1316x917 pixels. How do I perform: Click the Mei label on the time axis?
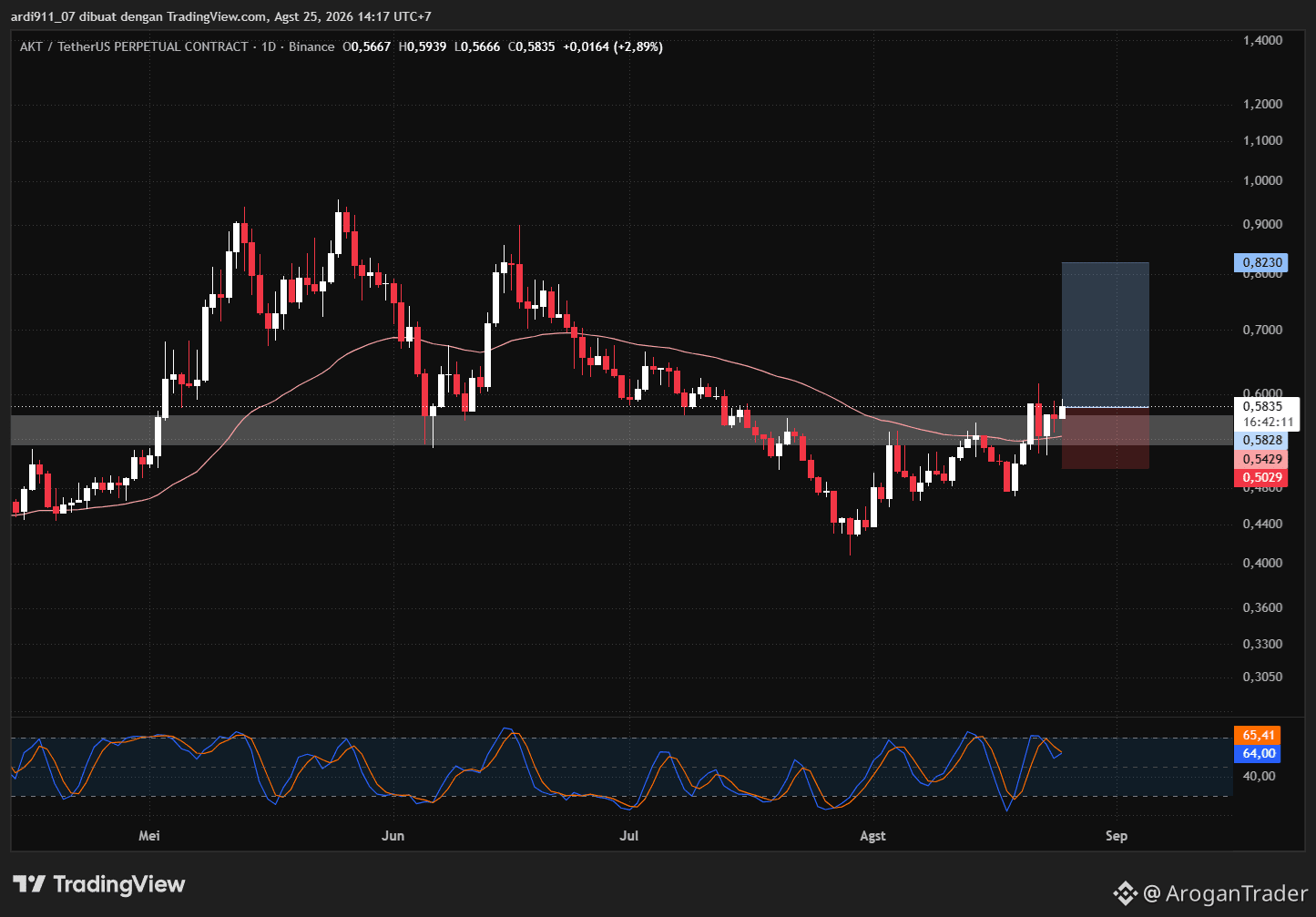[148, 836]
